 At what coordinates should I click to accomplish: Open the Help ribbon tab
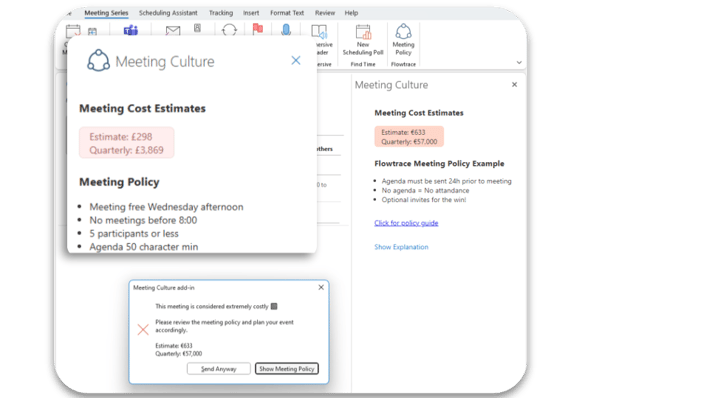[351, 13]
